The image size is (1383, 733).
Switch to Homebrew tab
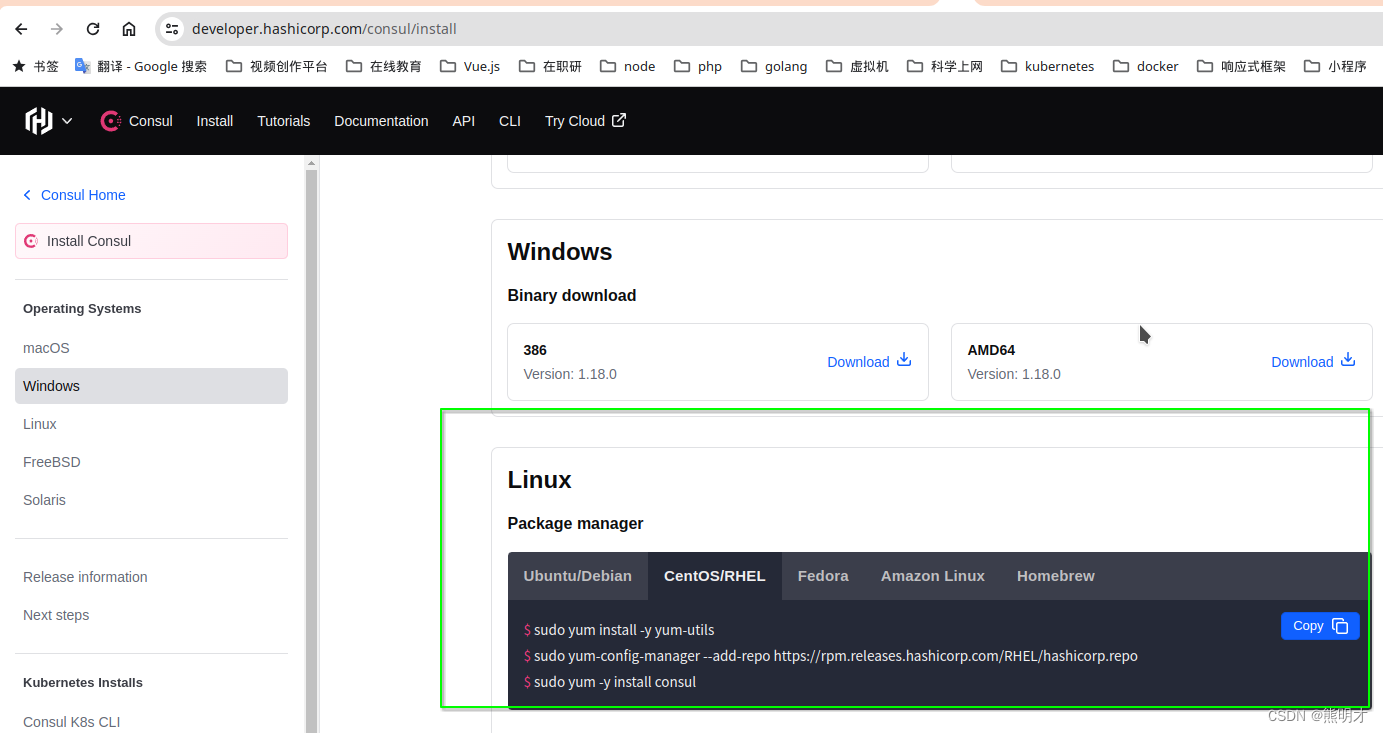1056,576
